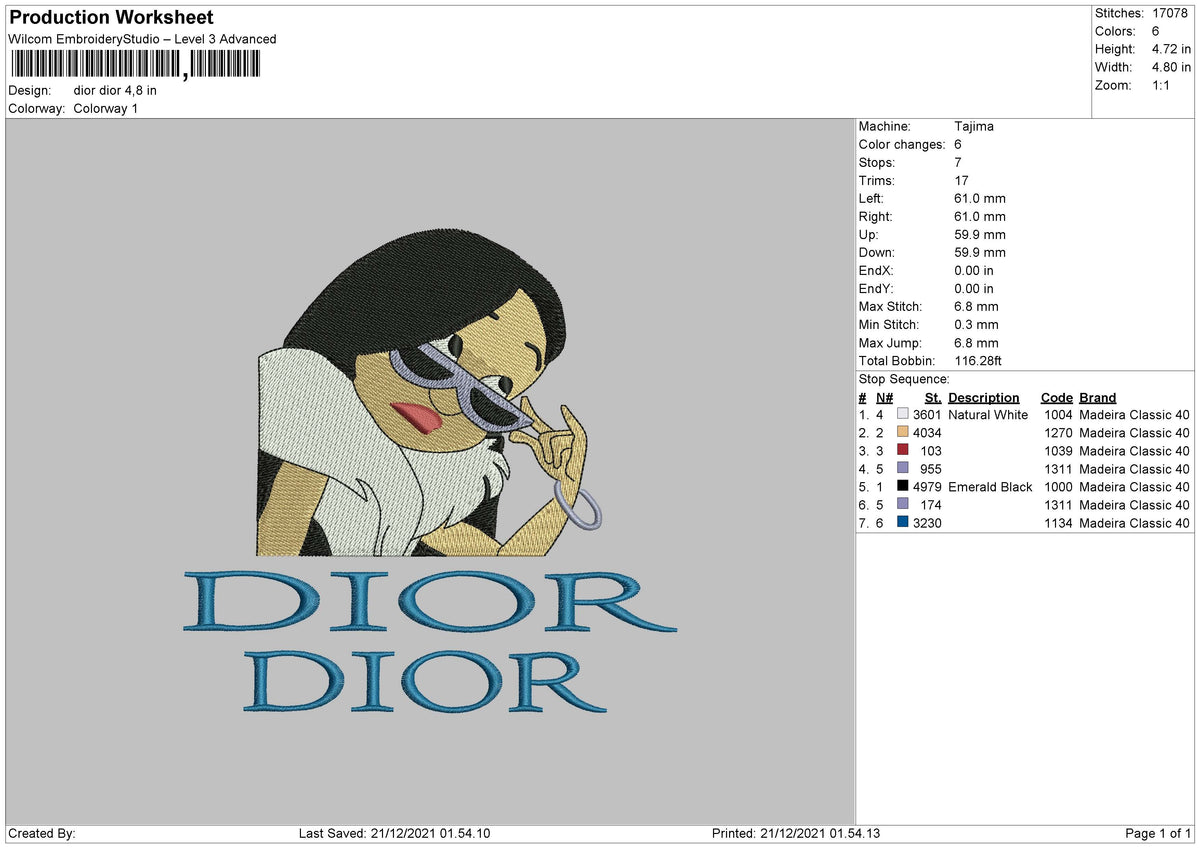
Task: Click the barcode under the software name
Action: coord(135,65)
